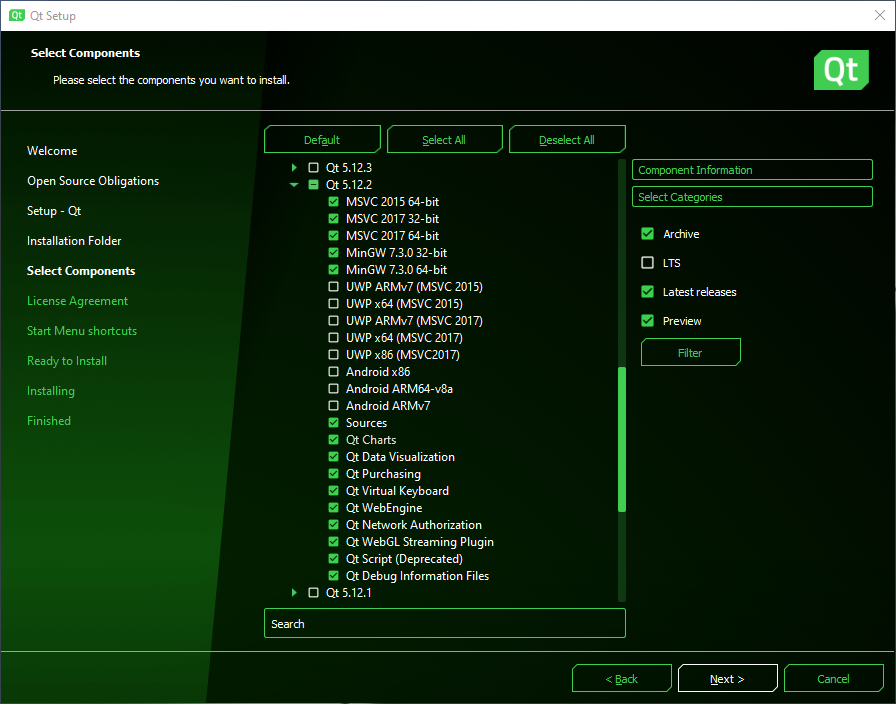Check UWP x86 (MSVC2017) component
This screenshot has width=896, height=704.
334,354
